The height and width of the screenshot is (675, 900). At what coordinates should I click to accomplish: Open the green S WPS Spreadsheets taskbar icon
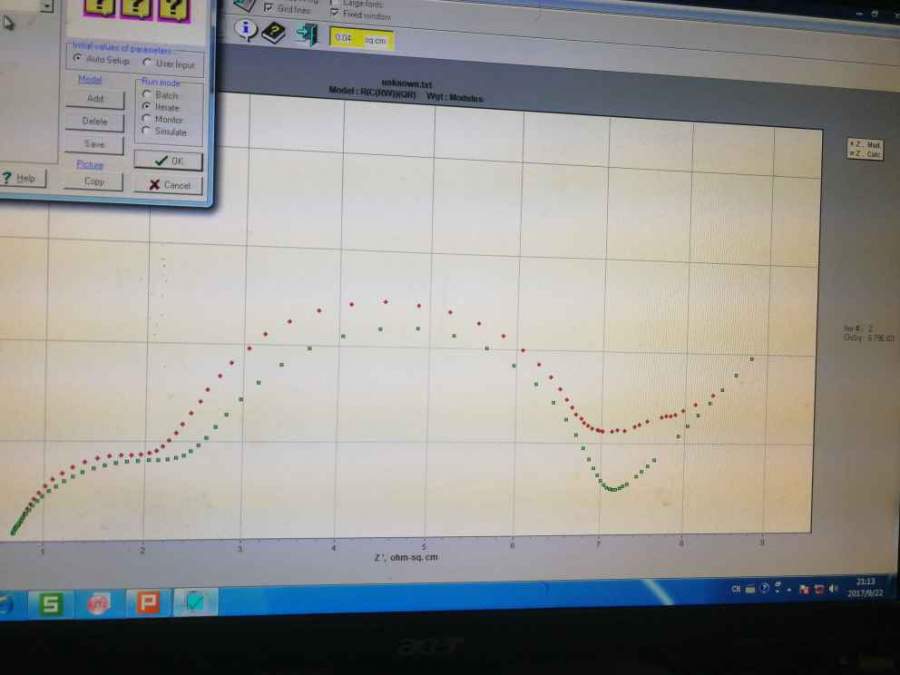51,603
